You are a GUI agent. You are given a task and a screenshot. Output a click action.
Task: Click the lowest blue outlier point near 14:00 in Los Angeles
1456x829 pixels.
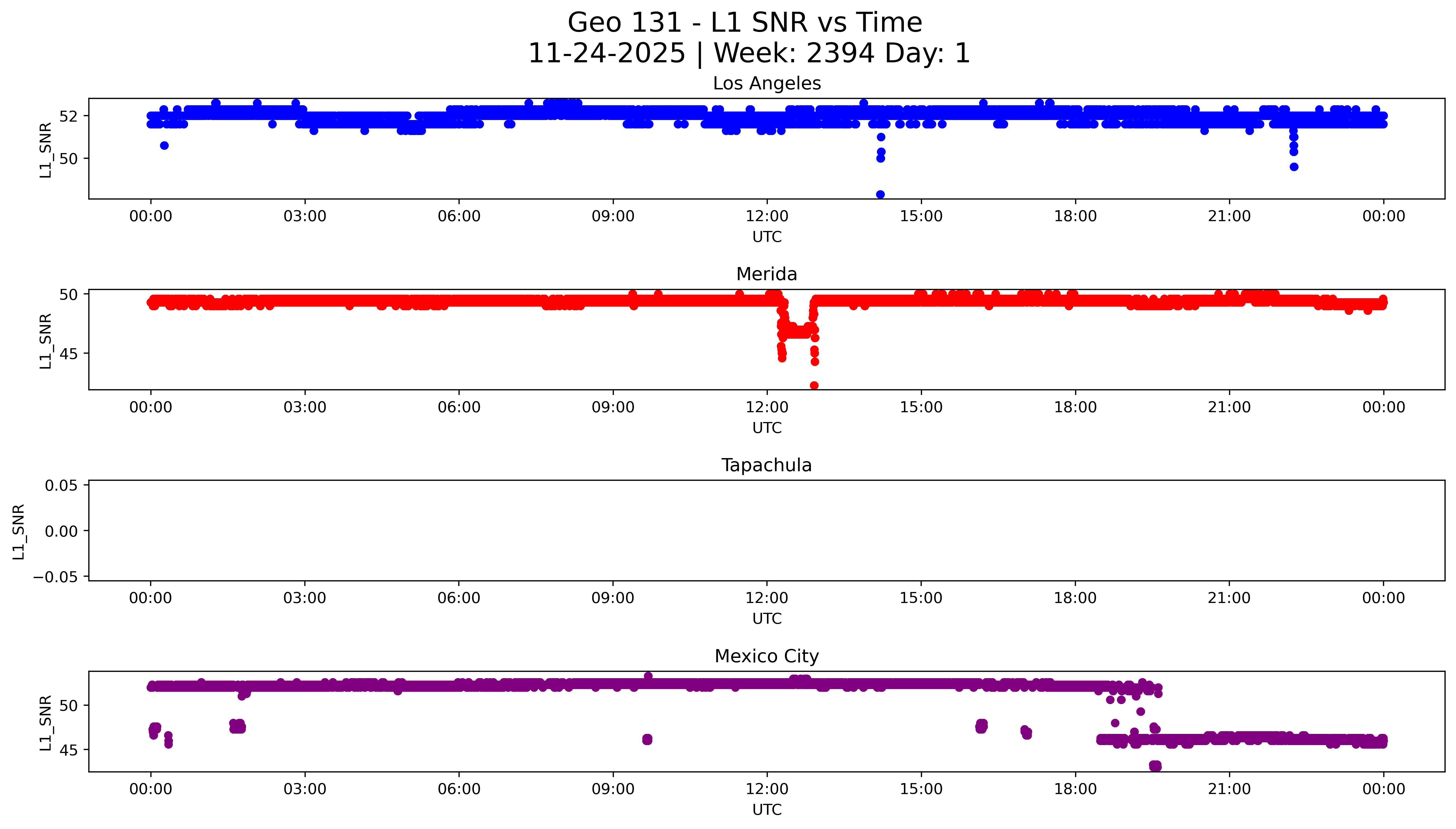(880, 195)
